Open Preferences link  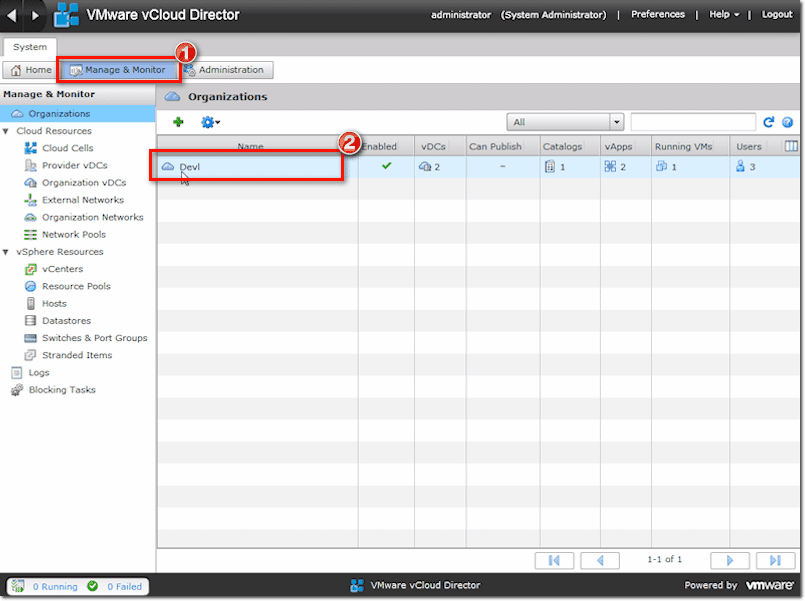click(658, 14)
